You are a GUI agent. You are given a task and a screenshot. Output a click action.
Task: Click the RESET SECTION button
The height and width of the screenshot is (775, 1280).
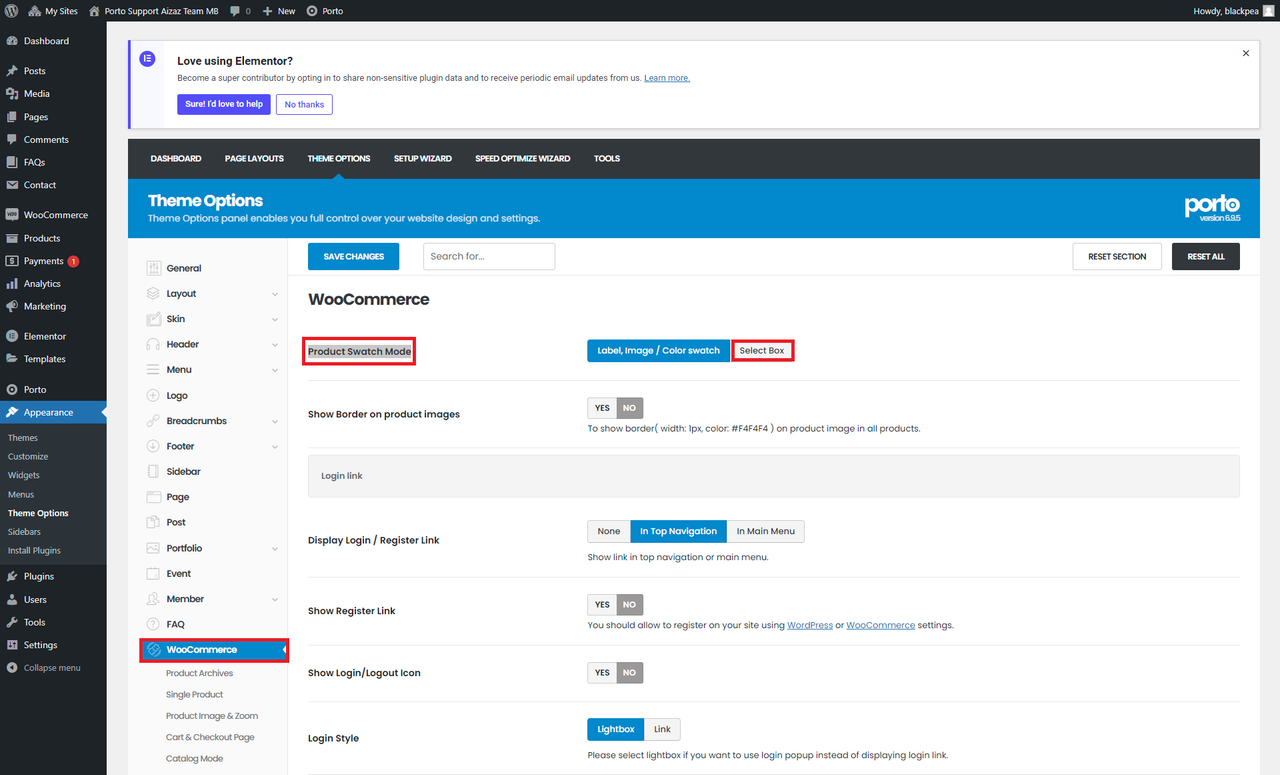point(1117,257)
